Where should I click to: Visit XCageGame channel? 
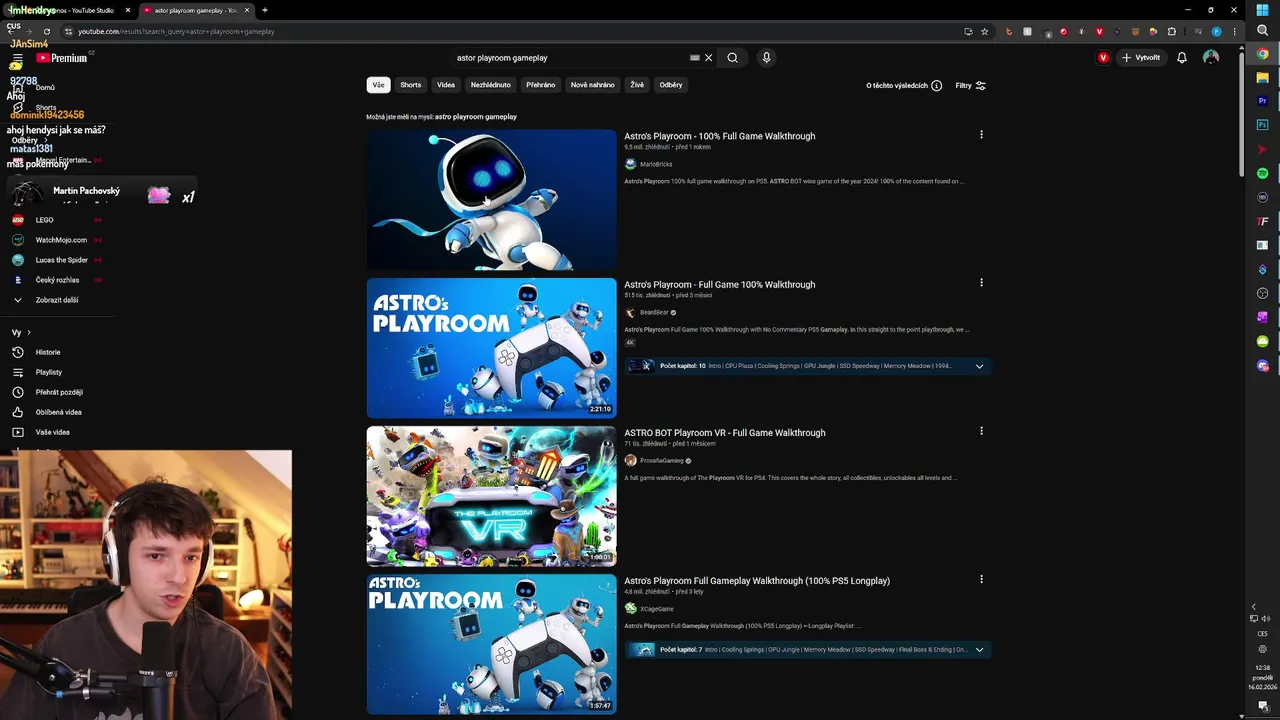[x=657, y=609]
